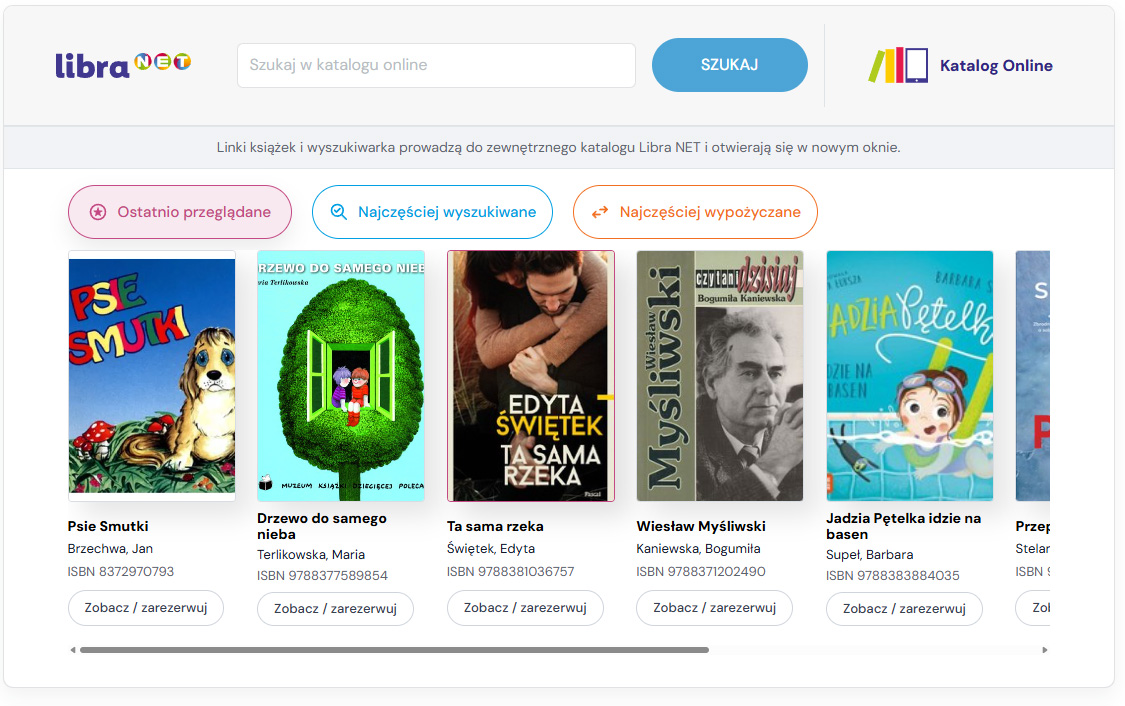Click the horizontal scrollbar thumb under the books
The image size is (1125, 706).
[395, 650]
